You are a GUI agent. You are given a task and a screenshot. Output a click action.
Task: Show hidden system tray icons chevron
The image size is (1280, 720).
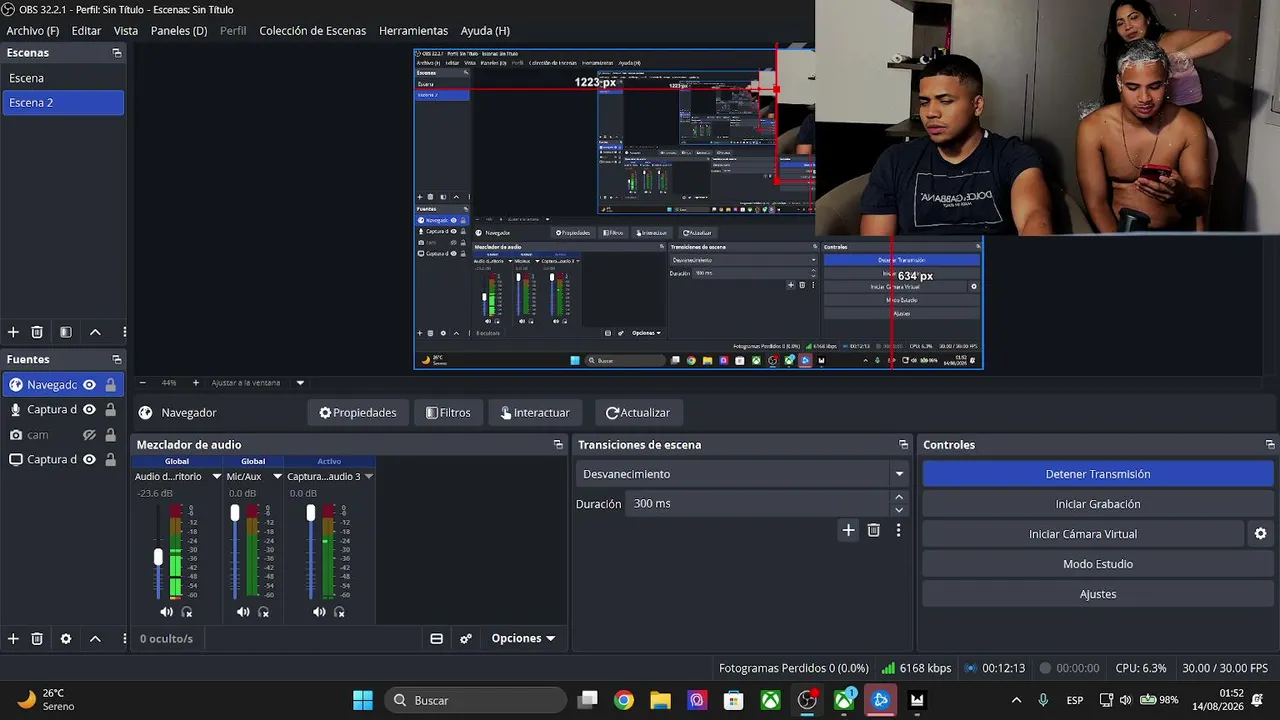pos(1016,700)
